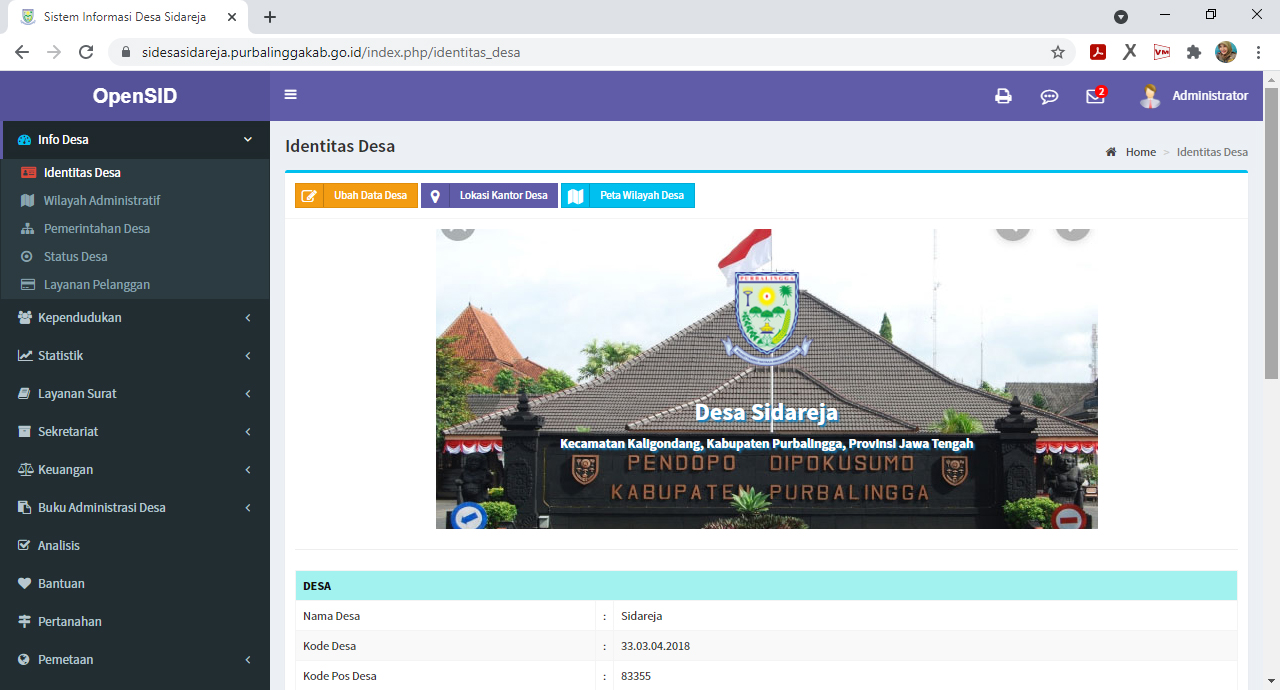Click the OpenSID logo link
The image size is (1280, 690).
point(134,96)
